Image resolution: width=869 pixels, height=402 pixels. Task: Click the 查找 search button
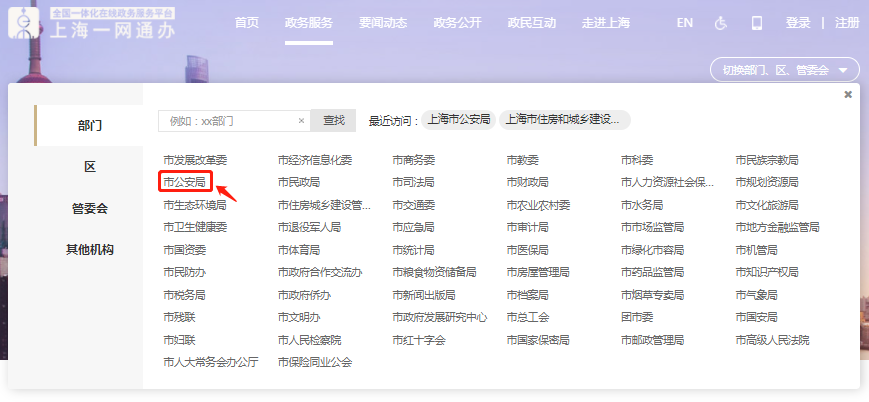coord(334,120)
